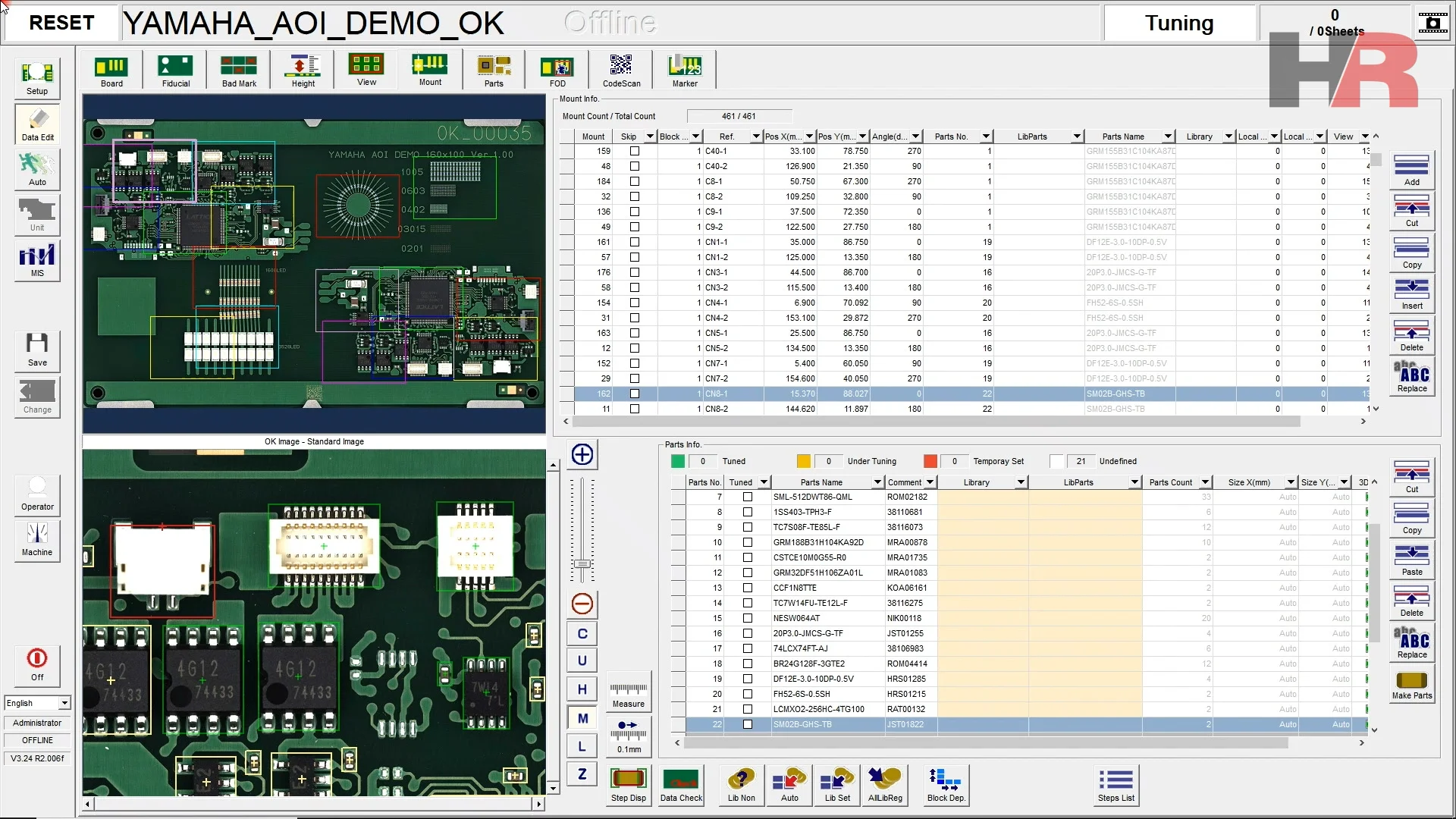Viewport: 1456px width, 819px height.
Task: Open the Skip column filter dropdown
Action: 650,136
